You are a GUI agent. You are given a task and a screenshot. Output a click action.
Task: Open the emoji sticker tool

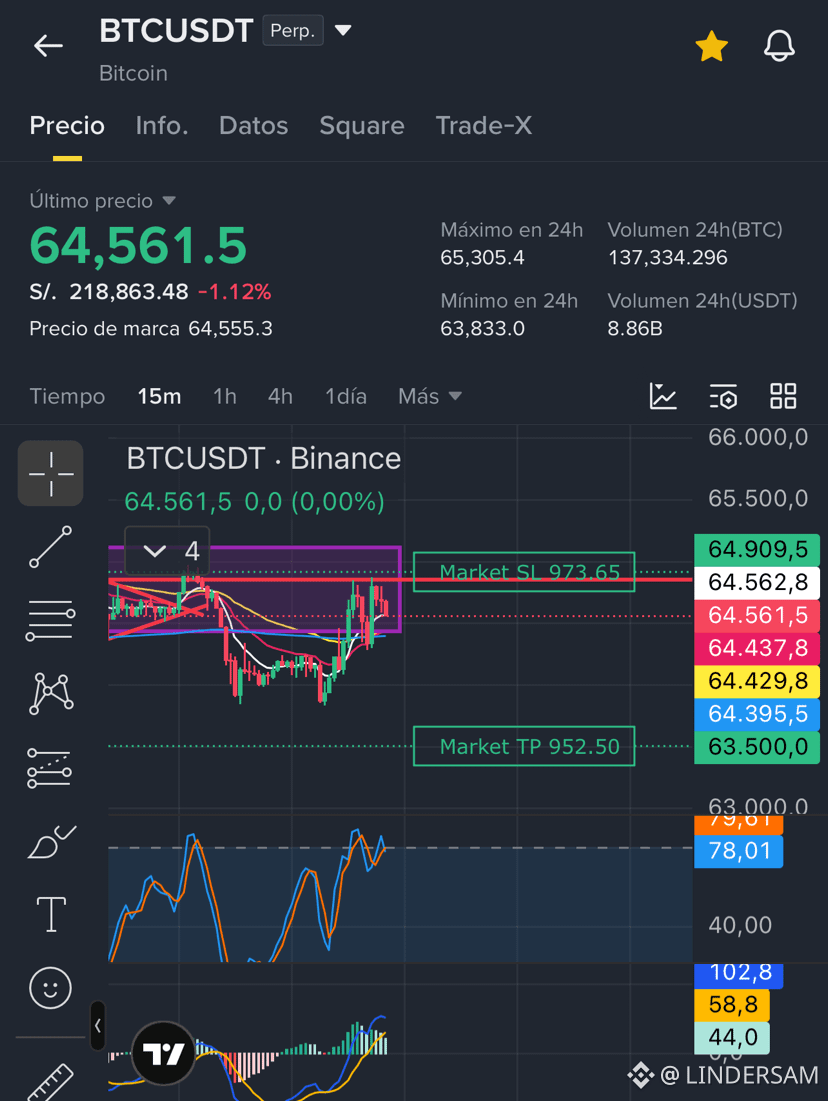(x=51, y=988)
